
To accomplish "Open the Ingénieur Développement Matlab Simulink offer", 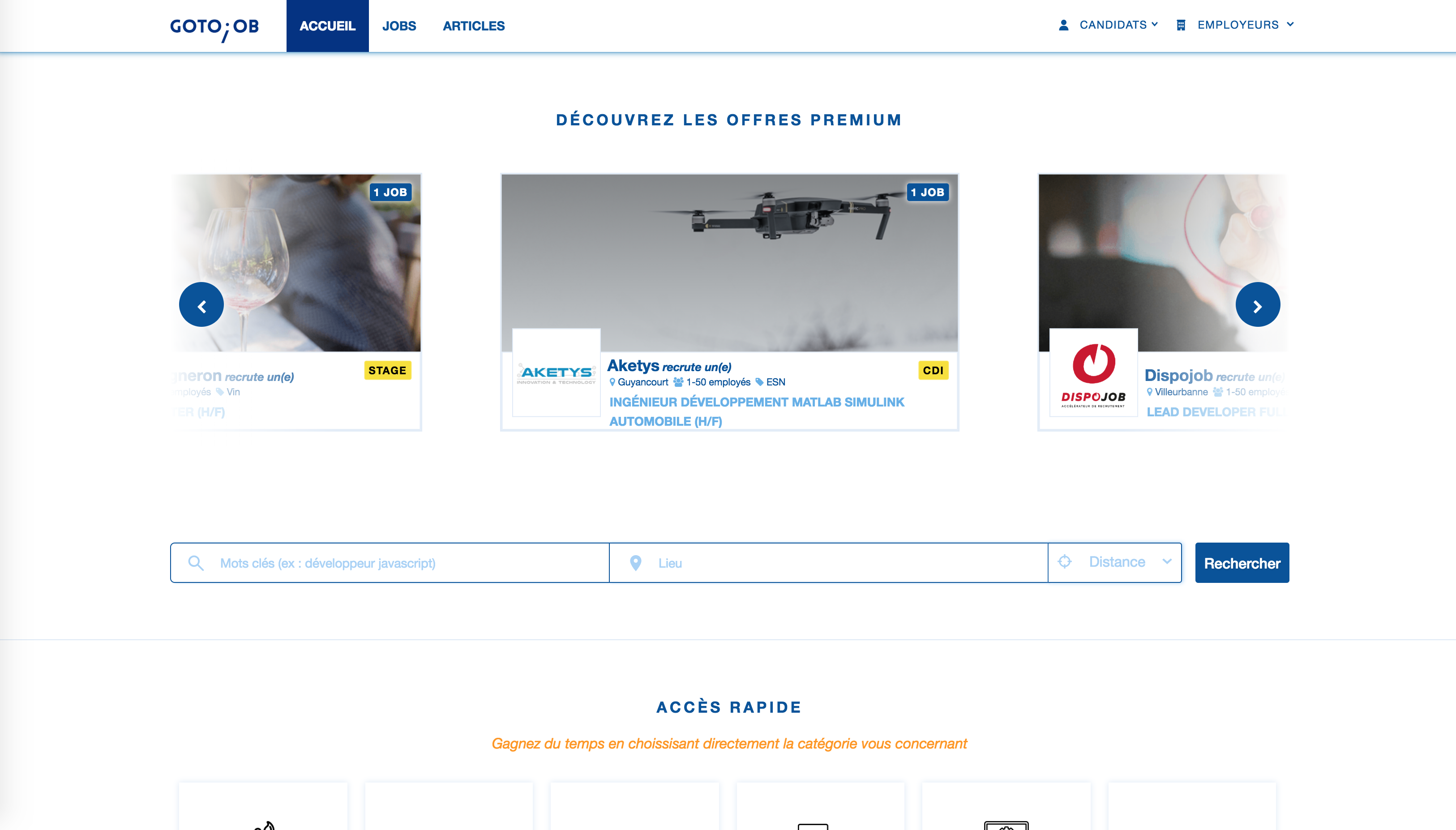I will tap(757, 411).
